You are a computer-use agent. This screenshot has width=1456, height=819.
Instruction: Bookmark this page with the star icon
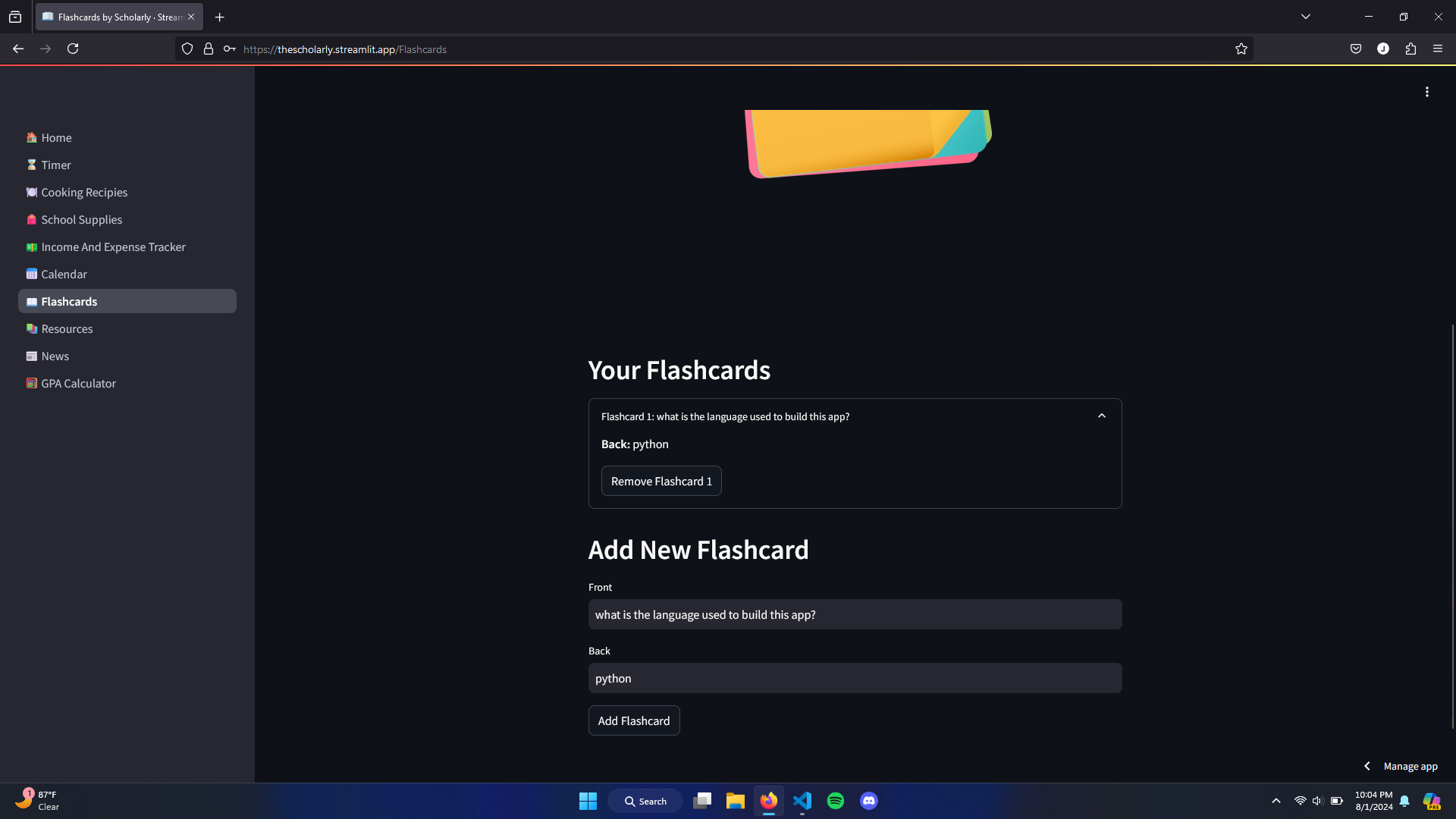coord(1241,49)
